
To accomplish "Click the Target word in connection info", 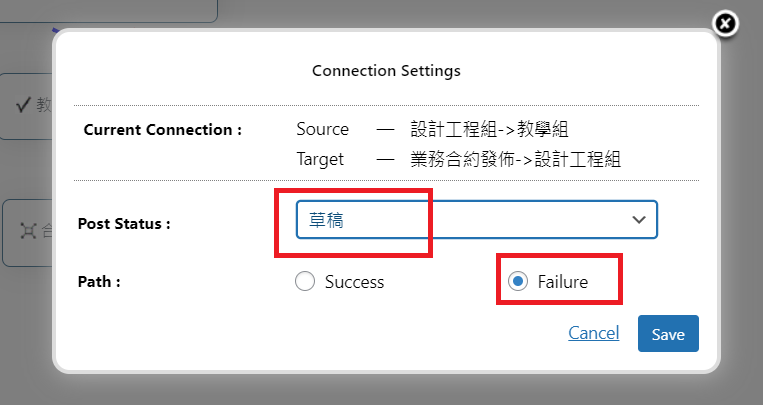I will coord(320,159).
